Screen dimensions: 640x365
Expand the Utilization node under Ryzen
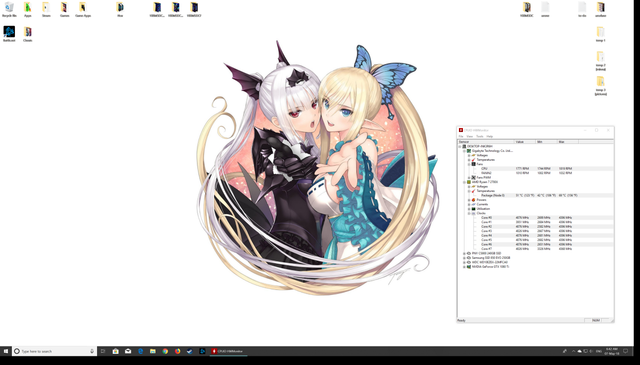click(469, 209)
